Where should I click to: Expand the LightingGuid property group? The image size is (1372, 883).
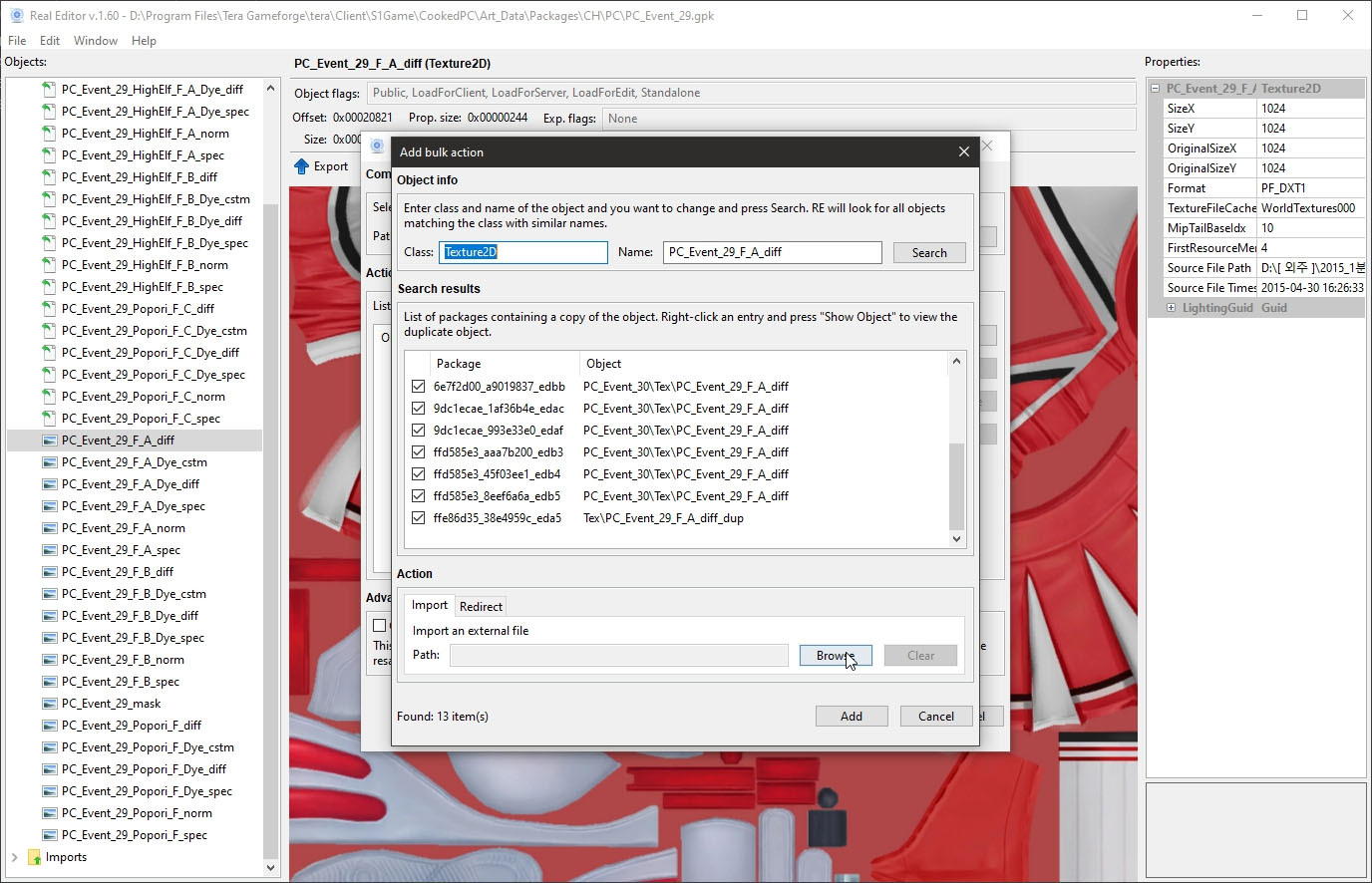click(1171, 308)
